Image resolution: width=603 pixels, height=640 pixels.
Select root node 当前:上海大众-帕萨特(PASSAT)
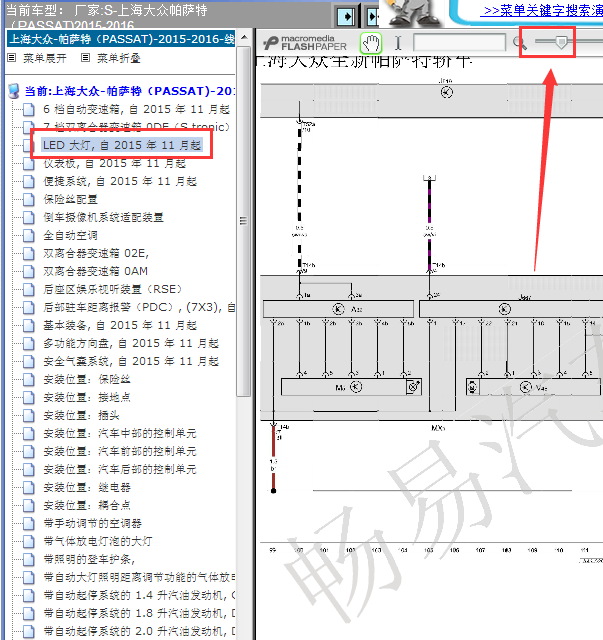tap(130, 91)
